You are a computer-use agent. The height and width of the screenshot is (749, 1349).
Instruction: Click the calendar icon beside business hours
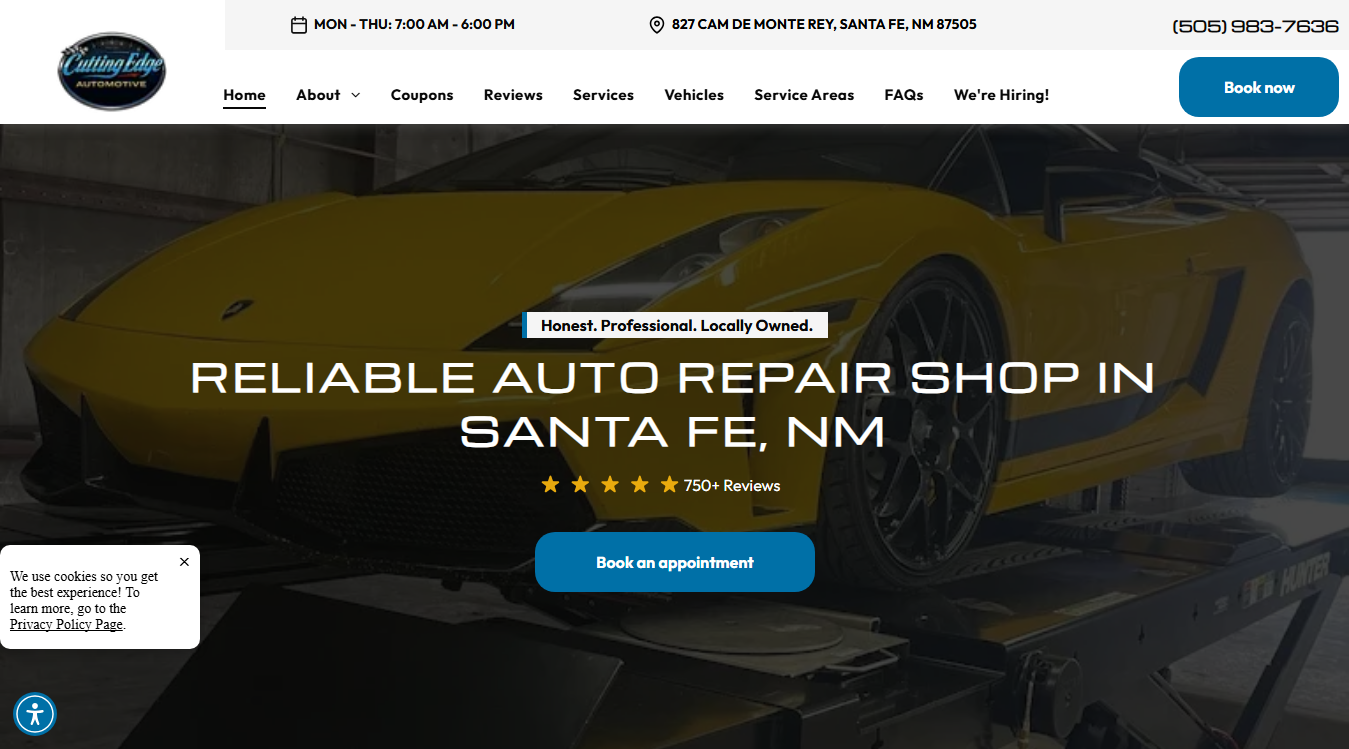pyautogui.click(x=299, y=25)
